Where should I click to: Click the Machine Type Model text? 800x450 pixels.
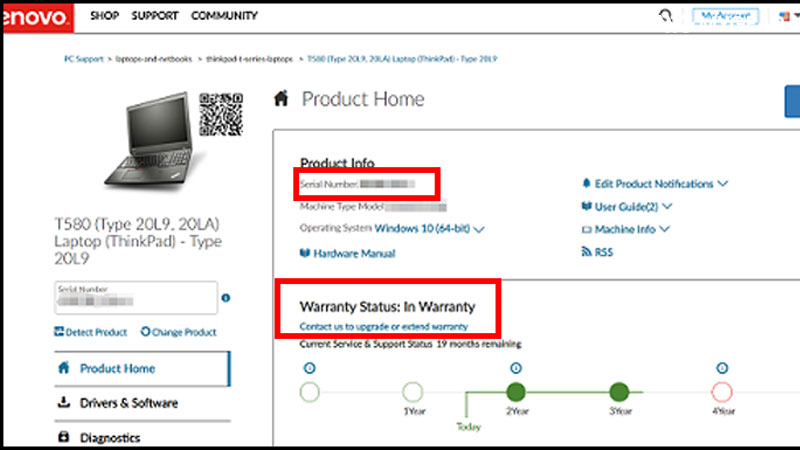[x=342, y=207]
